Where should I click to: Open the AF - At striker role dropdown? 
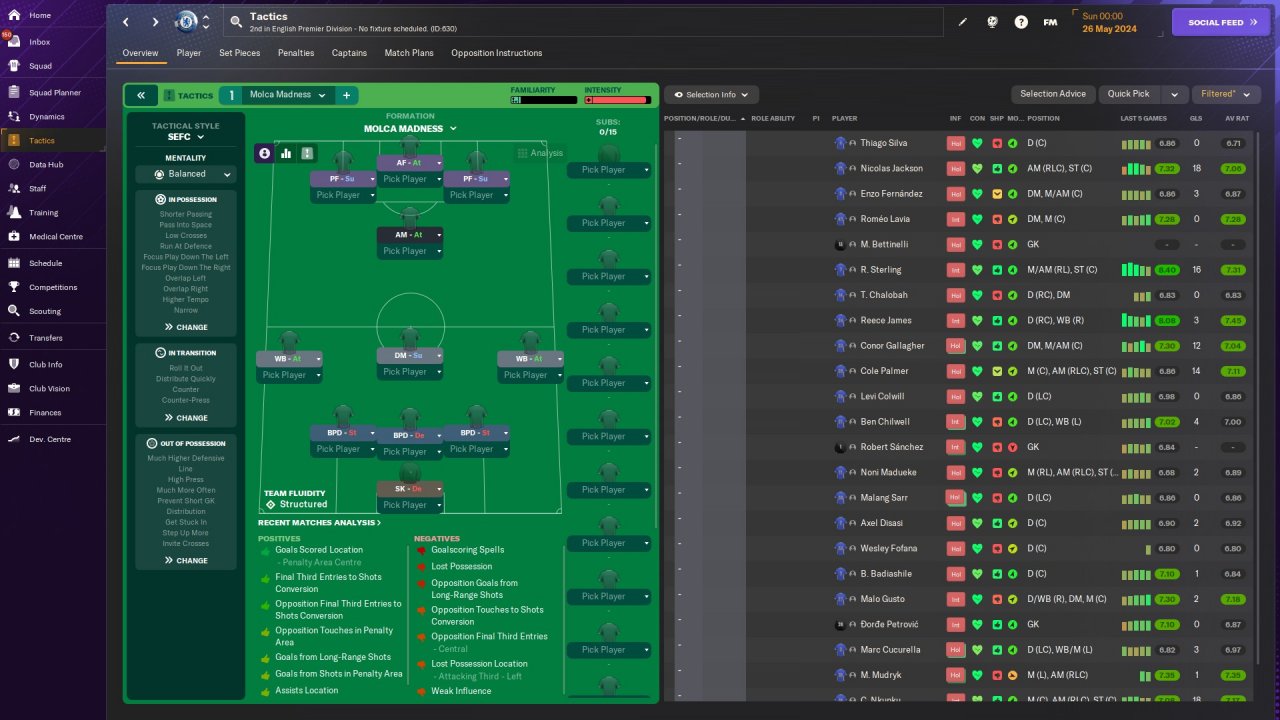[410, 163]
